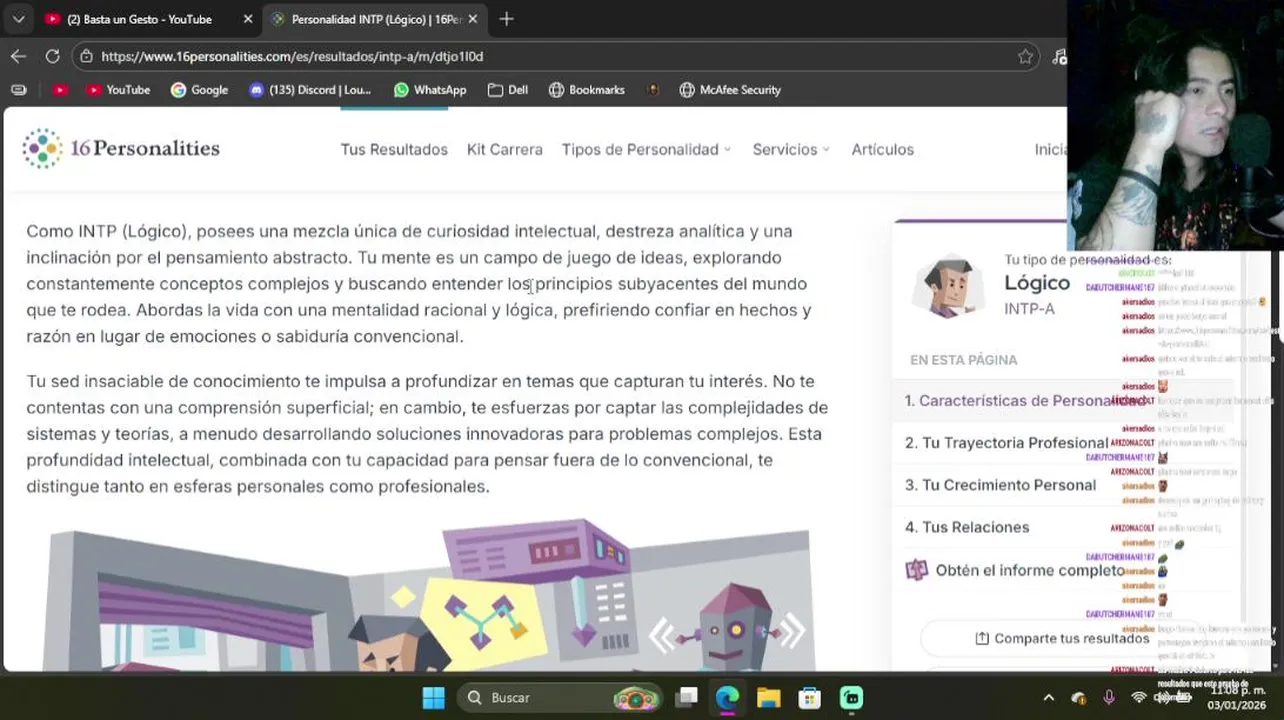Click the puzzle icon beside informe completo
The height and width of the screenshot is (720, 1284).
click(x=916, y=570)
